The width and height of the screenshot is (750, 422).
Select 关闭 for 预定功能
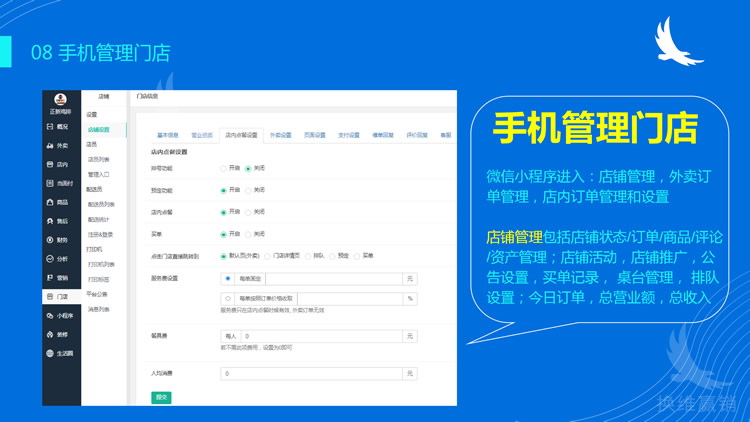(x=248, y=190)
